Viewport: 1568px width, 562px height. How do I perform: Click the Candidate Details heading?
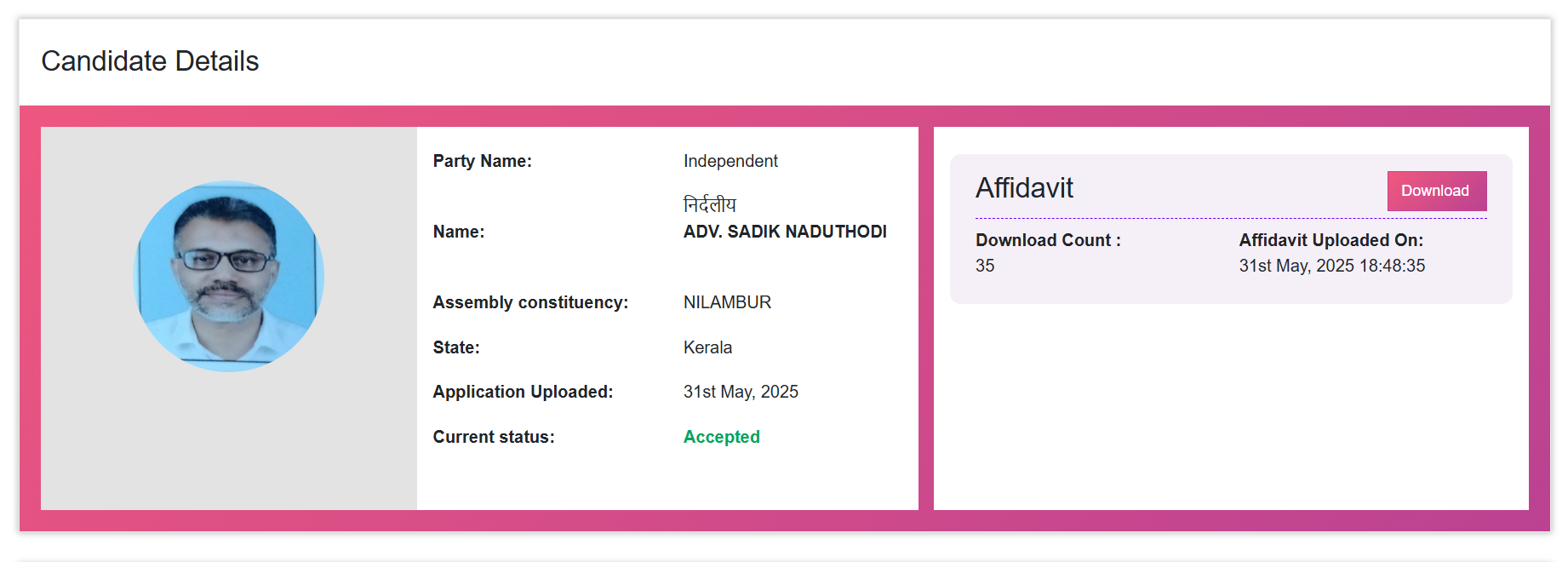coord(150,61)
